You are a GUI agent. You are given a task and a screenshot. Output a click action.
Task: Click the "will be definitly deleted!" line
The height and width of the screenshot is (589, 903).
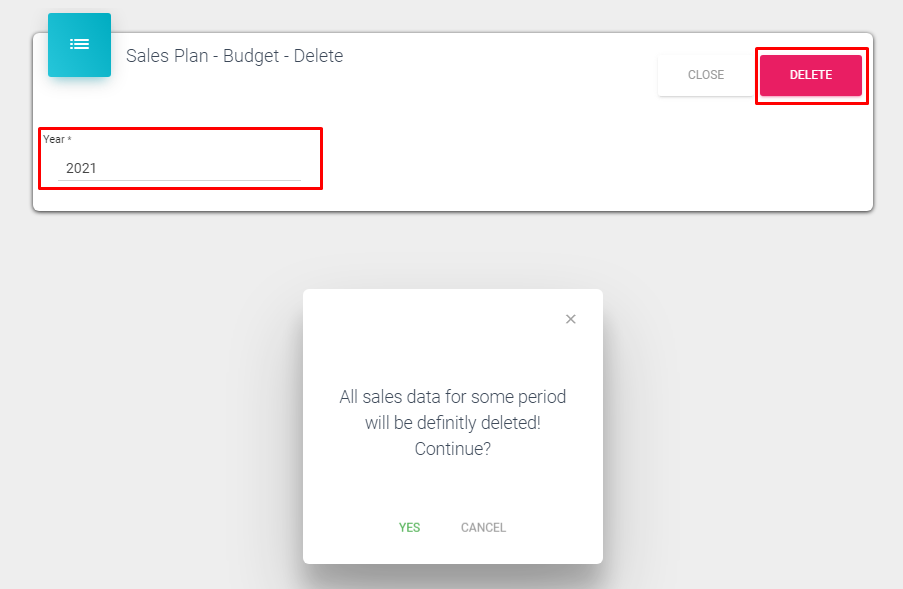point(452,423)
